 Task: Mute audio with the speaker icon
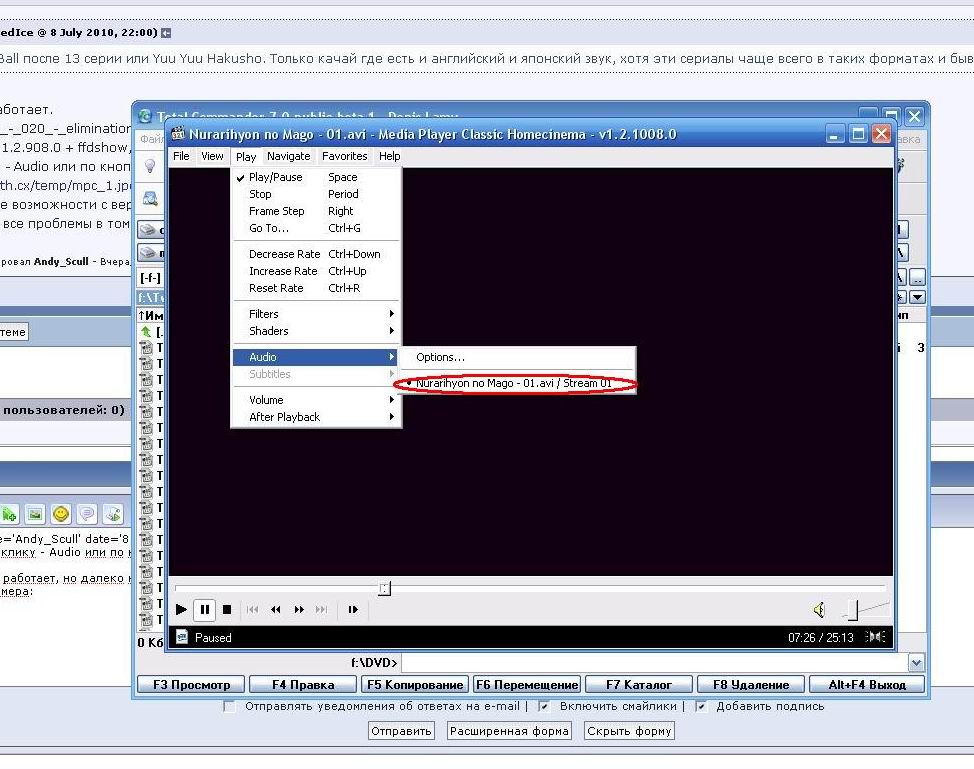click(819, 610)
